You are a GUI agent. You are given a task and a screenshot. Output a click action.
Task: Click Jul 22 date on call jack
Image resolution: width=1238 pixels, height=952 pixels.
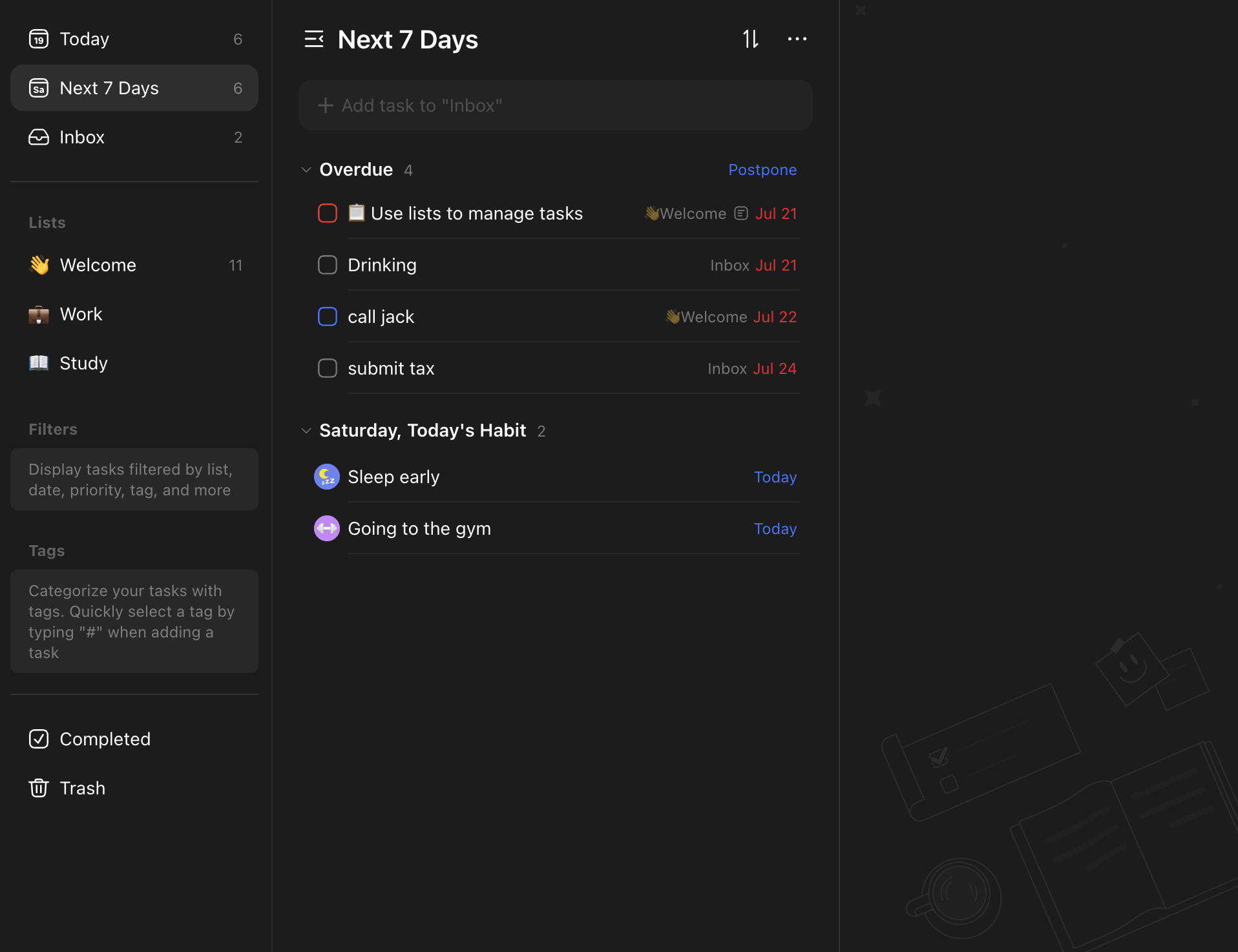pyautogui.click(x=775, y=317)
